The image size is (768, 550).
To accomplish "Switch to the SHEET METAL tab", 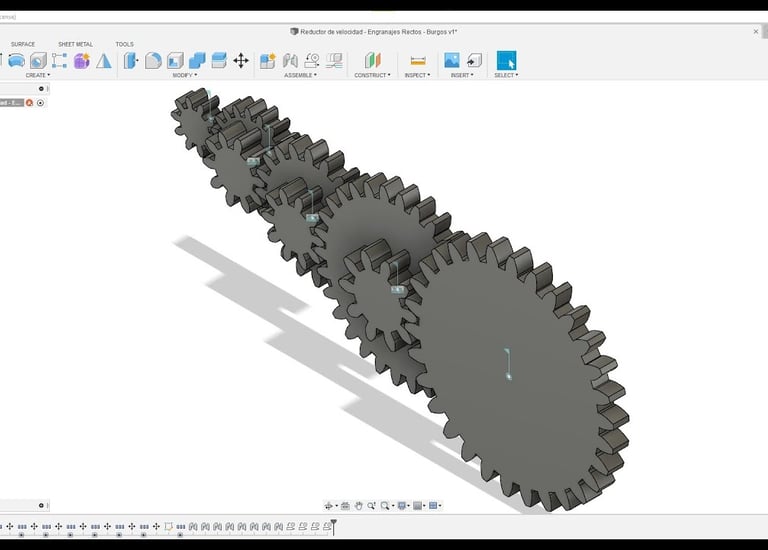I will point(75,44).
